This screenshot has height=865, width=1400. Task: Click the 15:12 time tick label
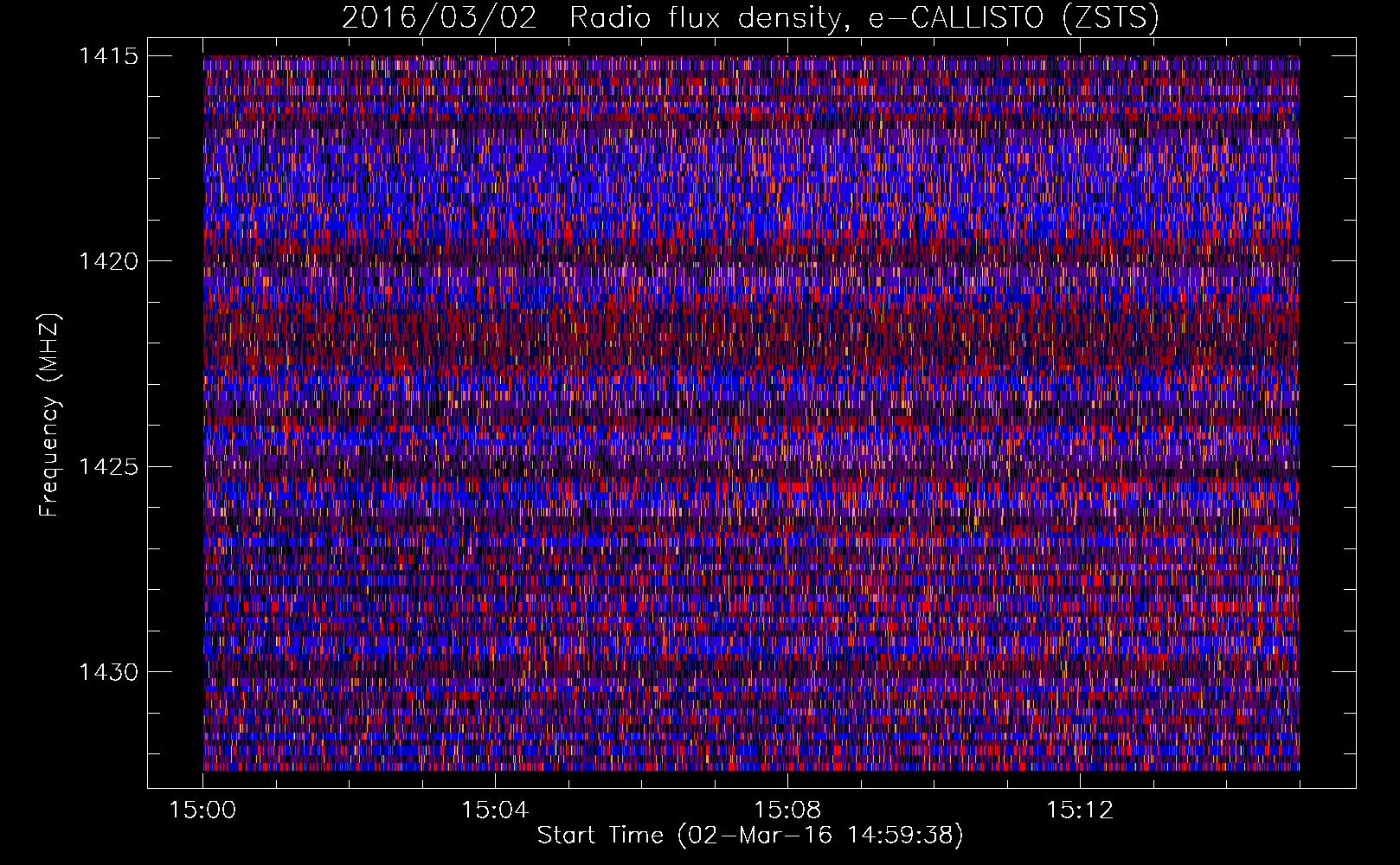pos(1080,811)
